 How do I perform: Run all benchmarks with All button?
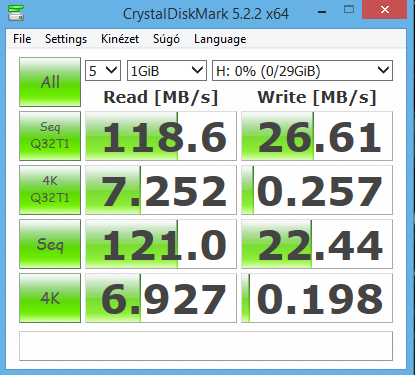50,82
